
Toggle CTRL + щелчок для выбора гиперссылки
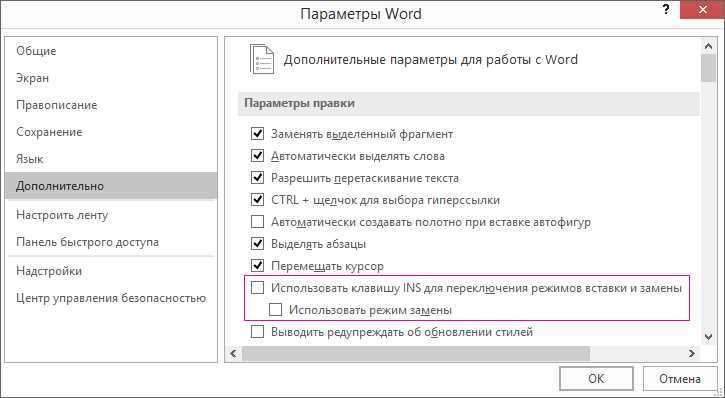(x=257, y=200)
